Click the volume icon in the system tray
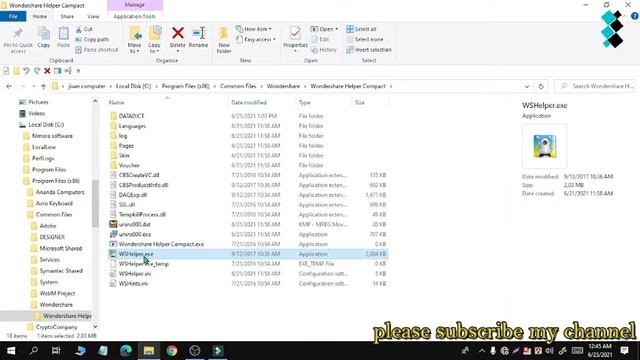 549,351
